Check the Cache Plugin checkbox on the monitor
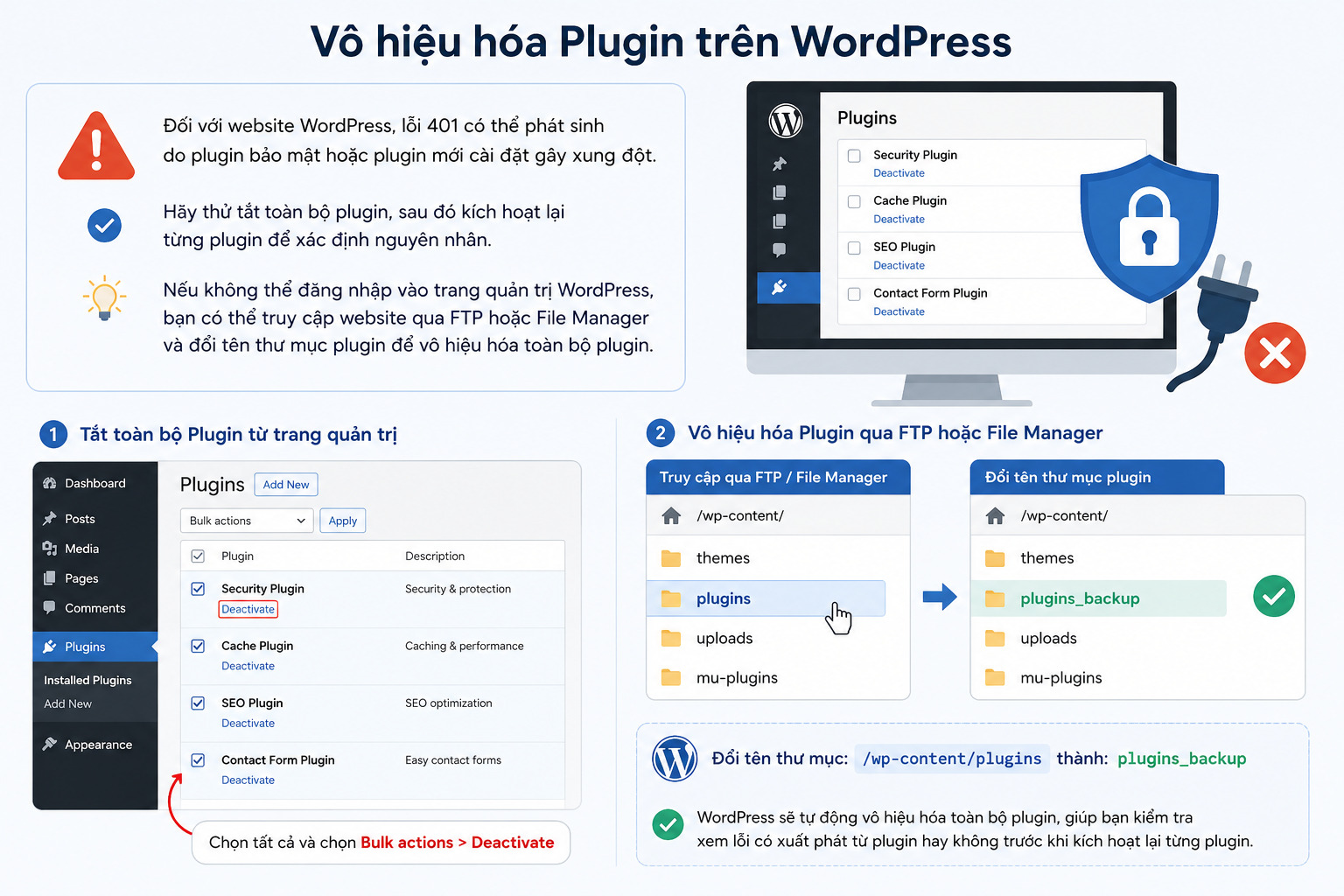Viewport: 1344px width, 896px height. (x=854, y=201)
